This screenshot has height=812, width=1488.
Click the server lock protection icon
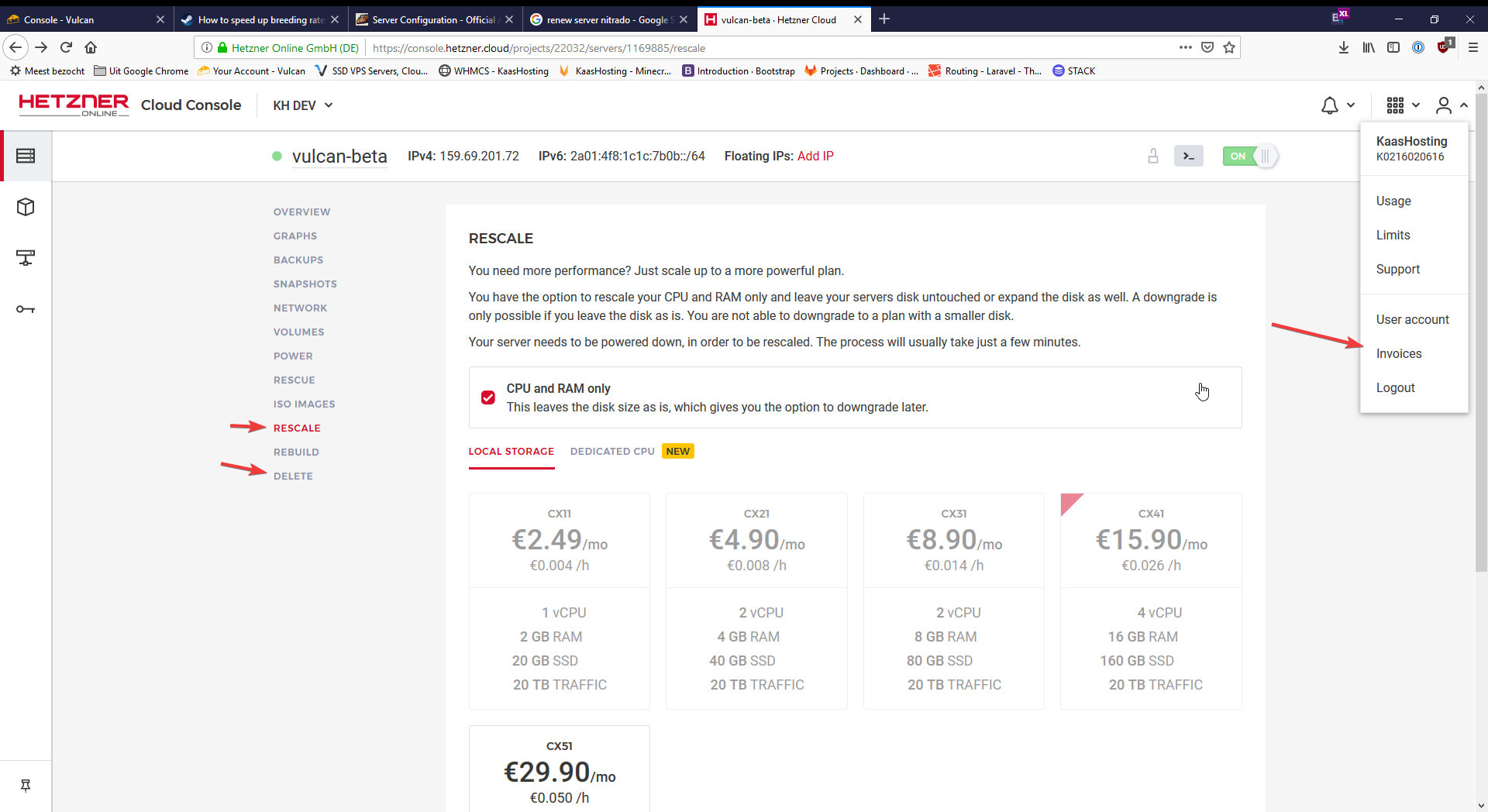[x=1153, y=156]
